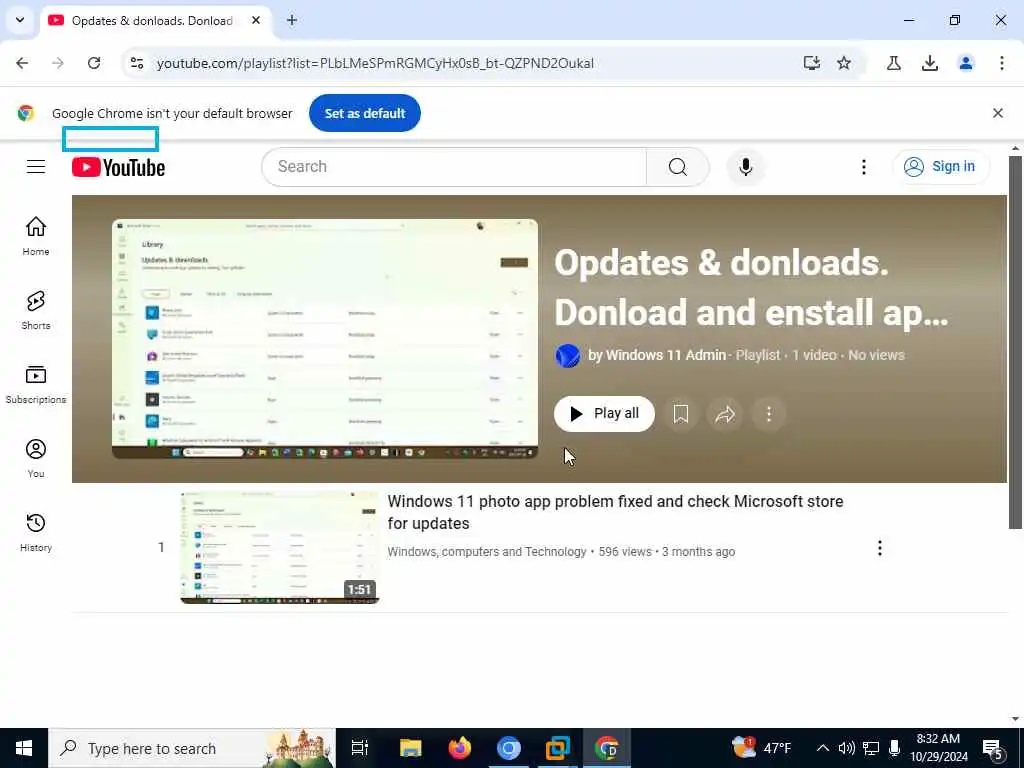Screen dimensions: 1024x768
Task: Close the 'Opdates & donloads' tab
Action: pyautogui.click(x=256, y=20)
